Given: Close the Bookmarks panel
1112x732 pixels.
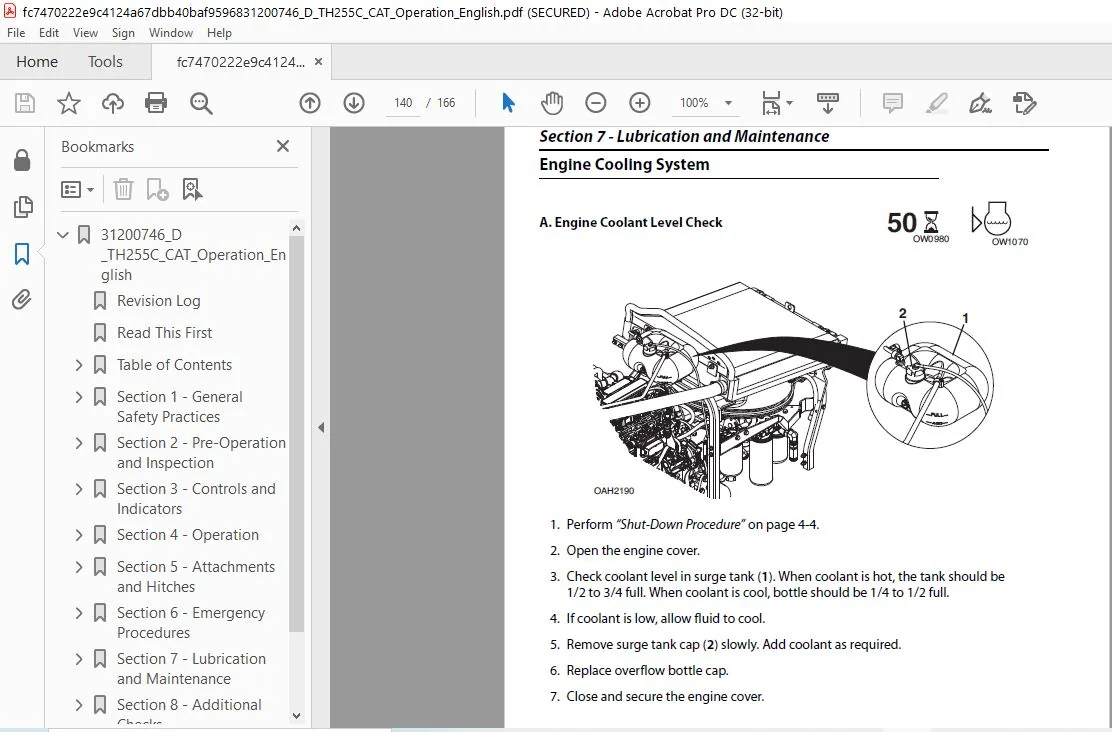Looking at the screenshot, I should click(x=282, y=146).
